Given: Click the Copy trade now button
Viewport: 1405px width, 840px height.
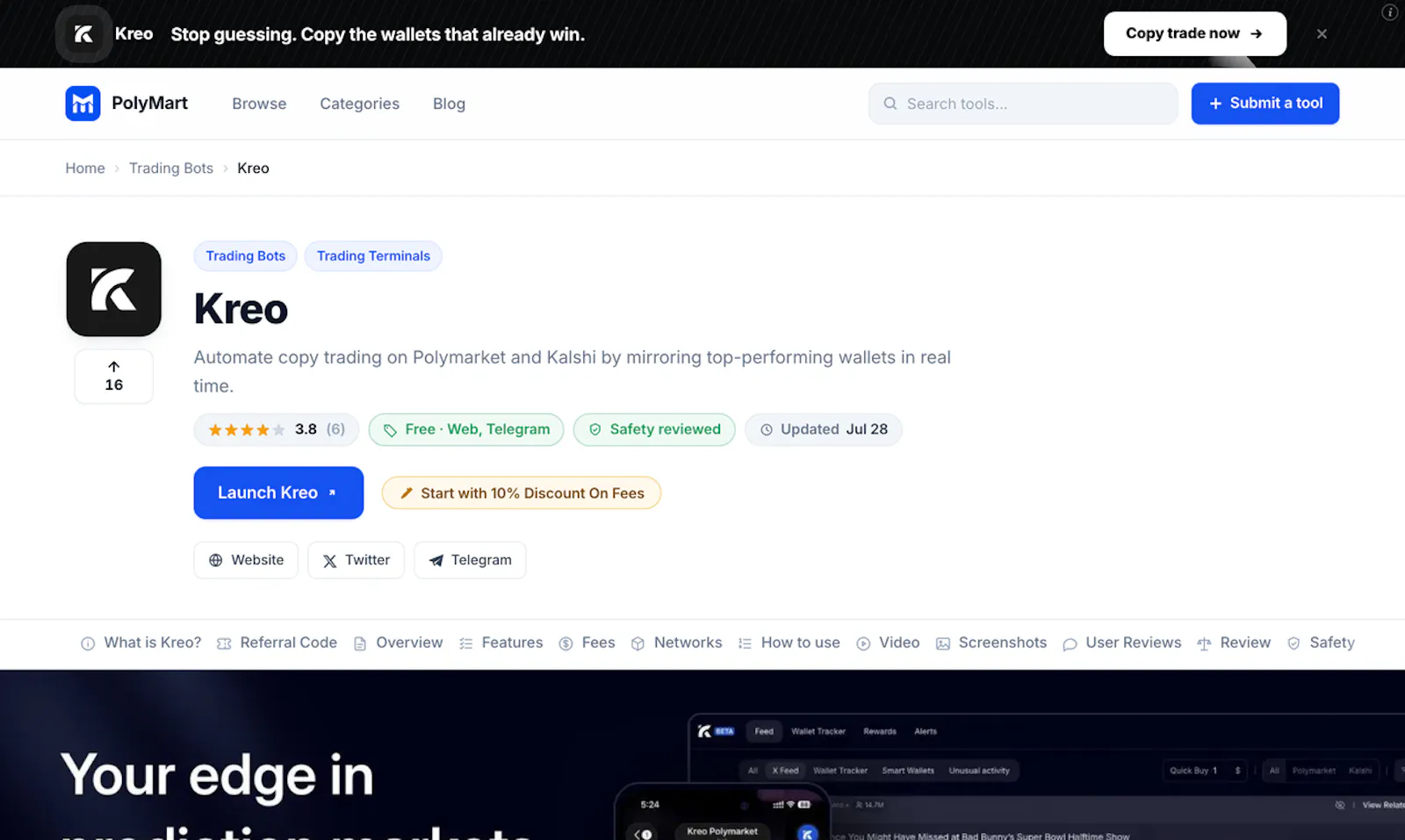Looking at the screenshot, I should 1194,33.
